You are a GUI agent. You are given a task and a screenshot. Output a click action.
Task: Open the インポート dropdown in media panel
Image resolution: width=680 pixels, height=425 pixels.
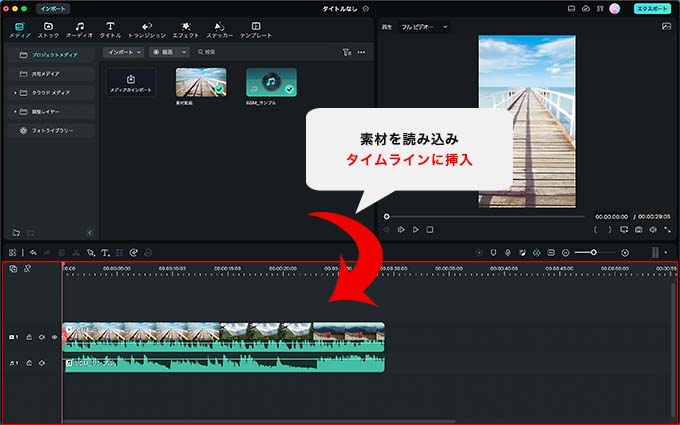pos(123,52)
